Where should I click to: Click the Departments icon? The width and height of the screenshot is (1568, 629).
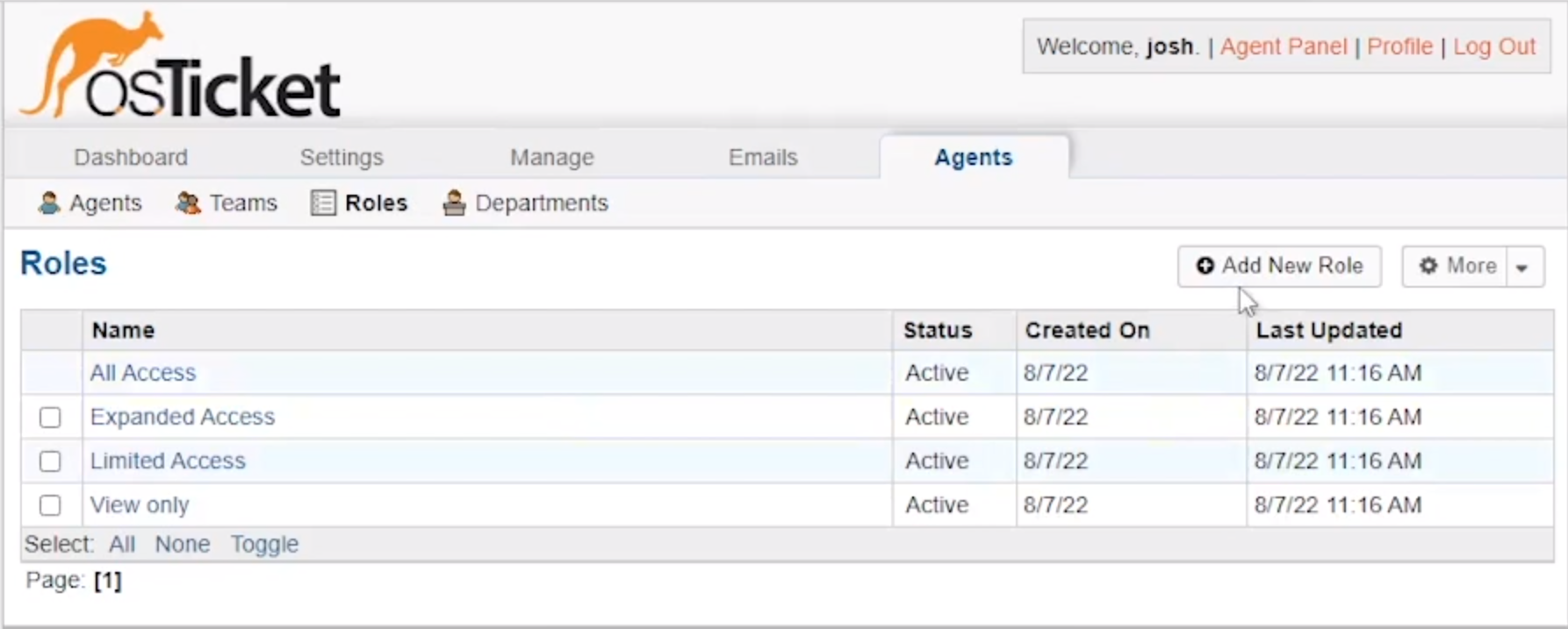(454, 203)
